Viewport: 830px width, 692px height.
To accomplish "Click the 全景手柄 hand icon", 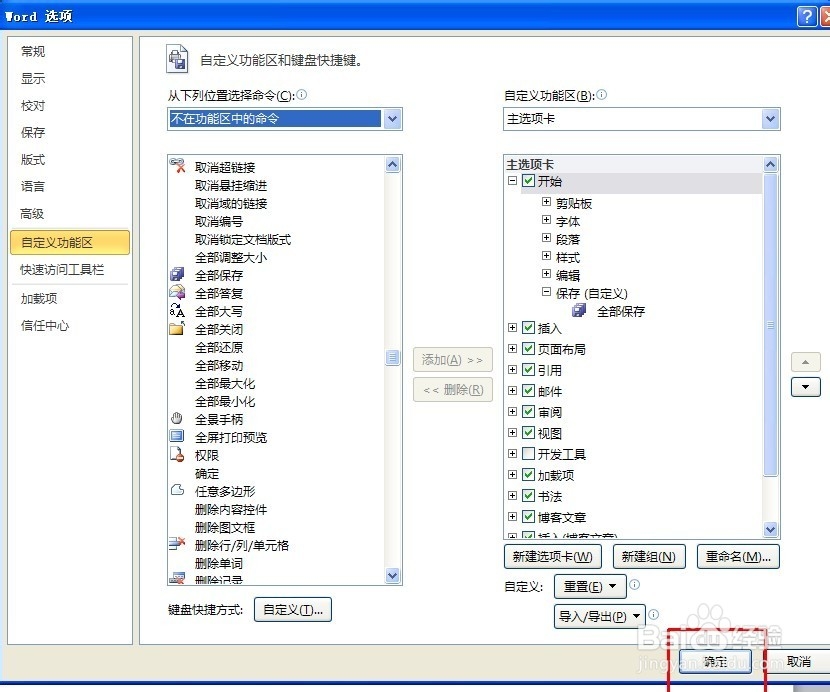I will point(177,418).
